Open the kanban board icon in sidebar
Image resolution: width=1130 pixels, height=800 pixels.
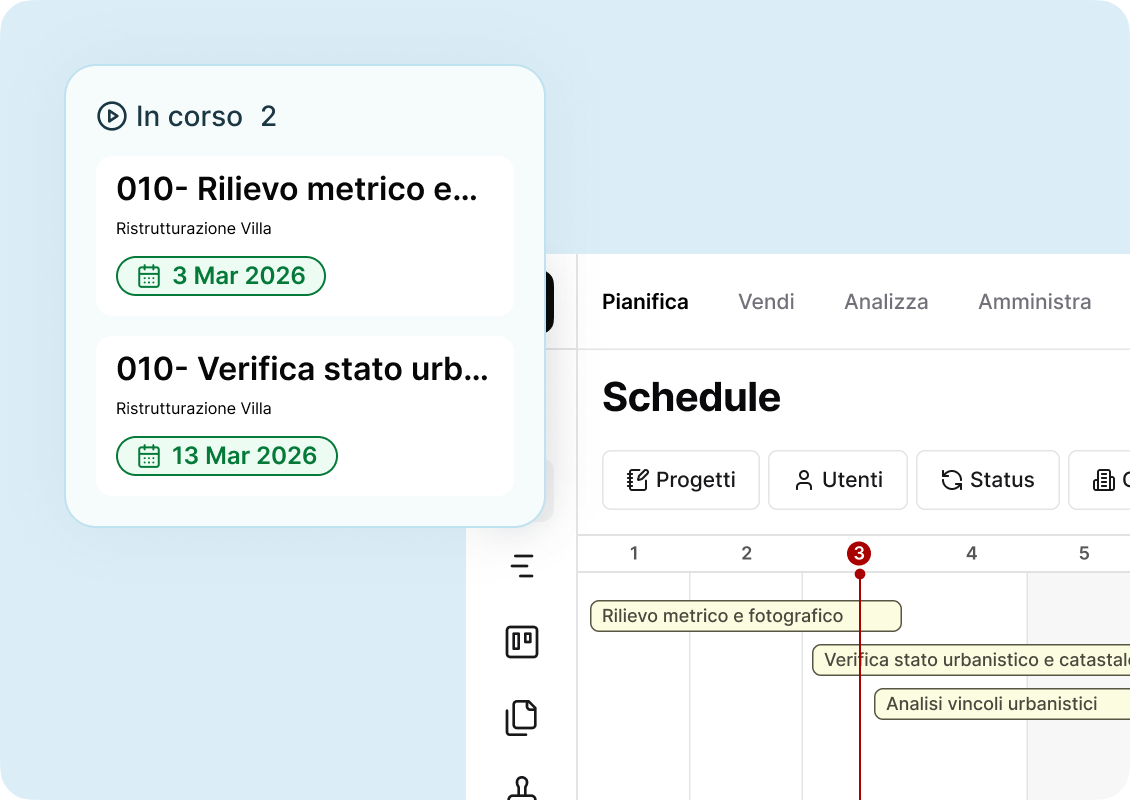point(522,641)
